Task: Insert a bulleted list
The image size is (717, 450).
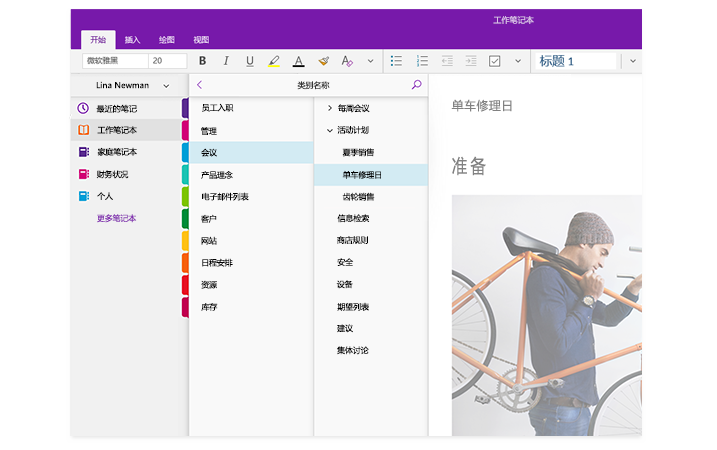Action: (396, 61)
